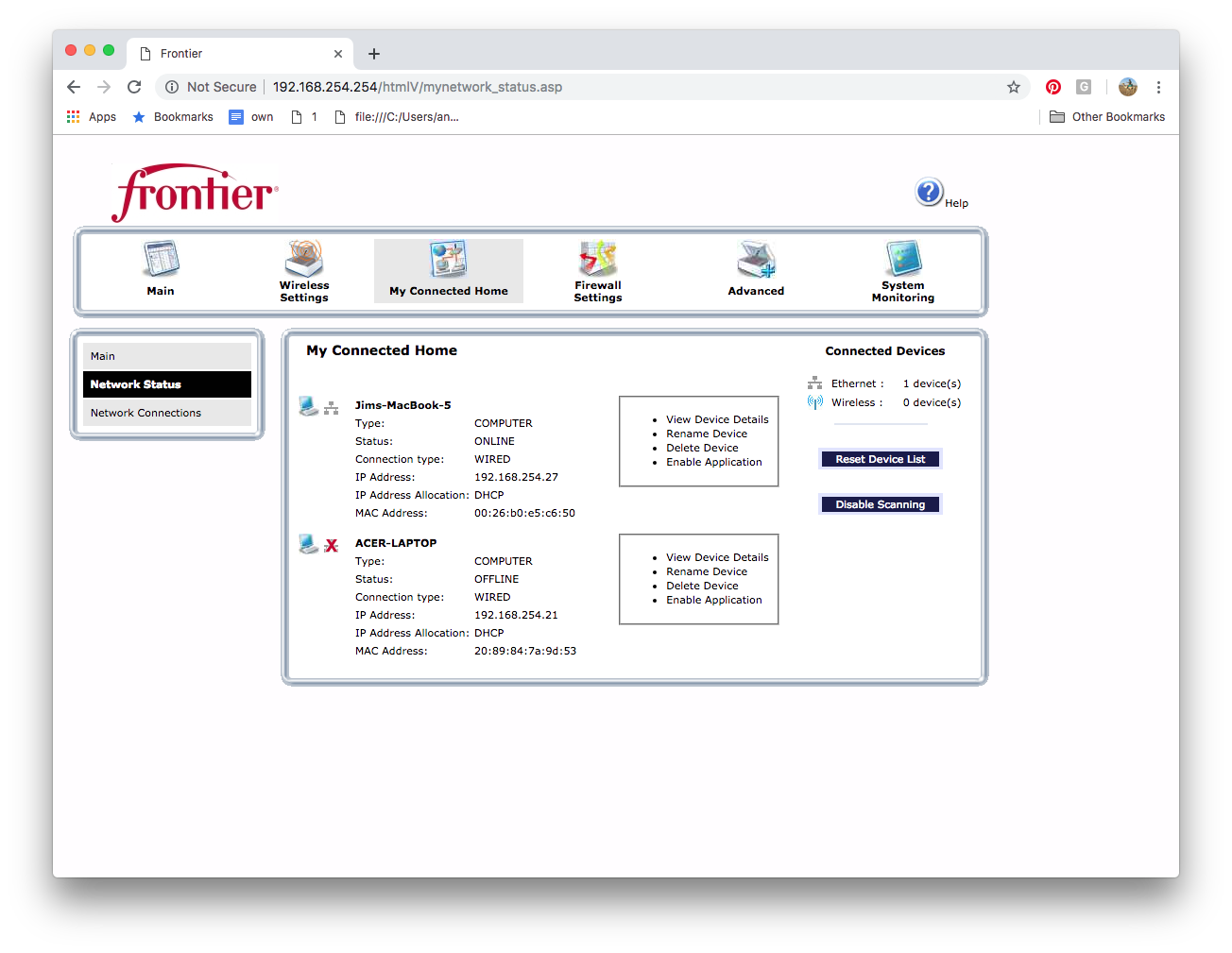The width and height of the screenshot is (1232, 953).
Task: Rename Device for ACER-LAPTOP
Action: (x=707, y=571)
